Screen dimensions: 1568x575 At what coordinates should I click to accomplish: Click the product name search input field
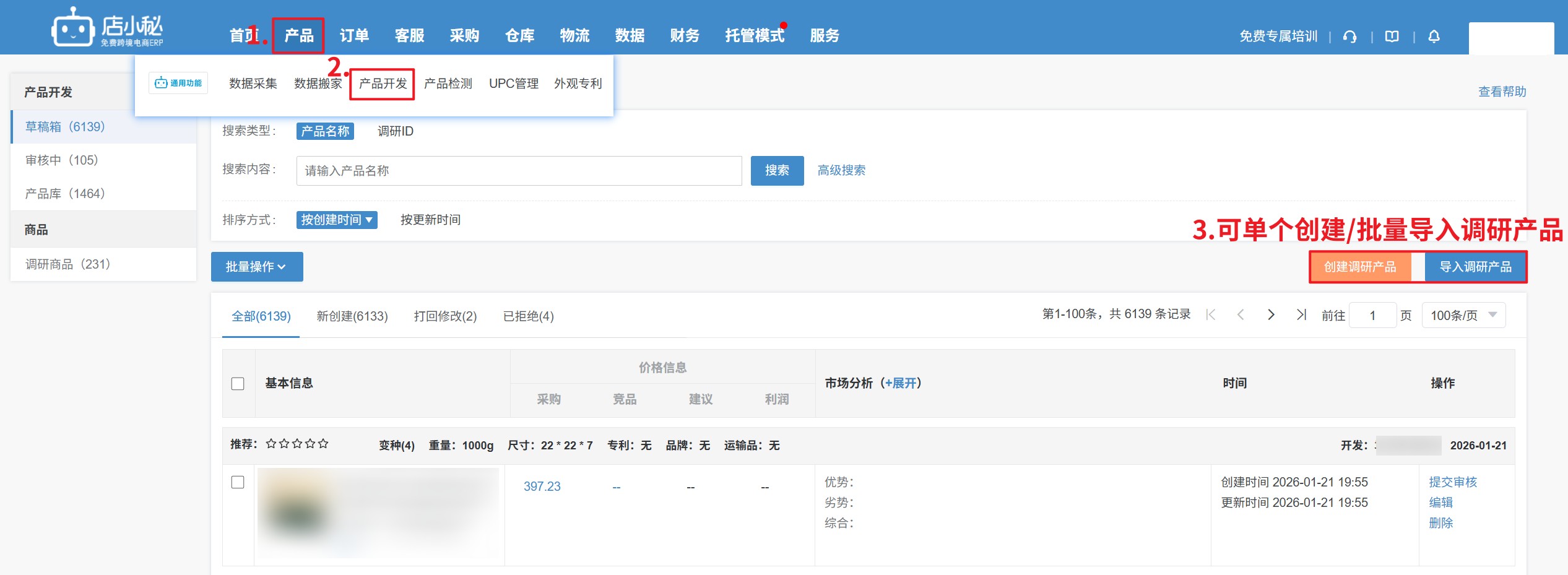click(x=519, y=171)
